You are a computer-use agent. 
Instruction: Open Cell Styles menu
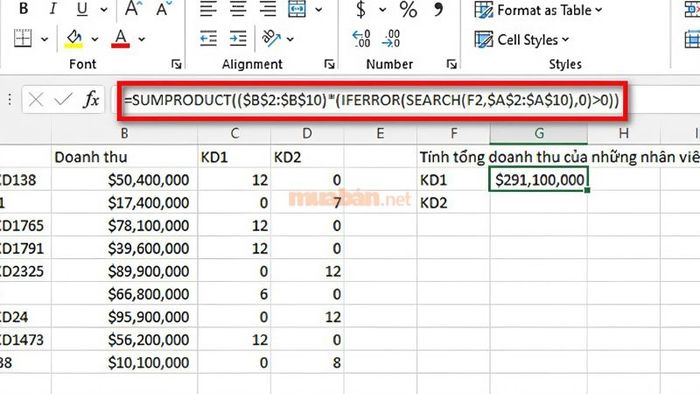click(522, 40)
